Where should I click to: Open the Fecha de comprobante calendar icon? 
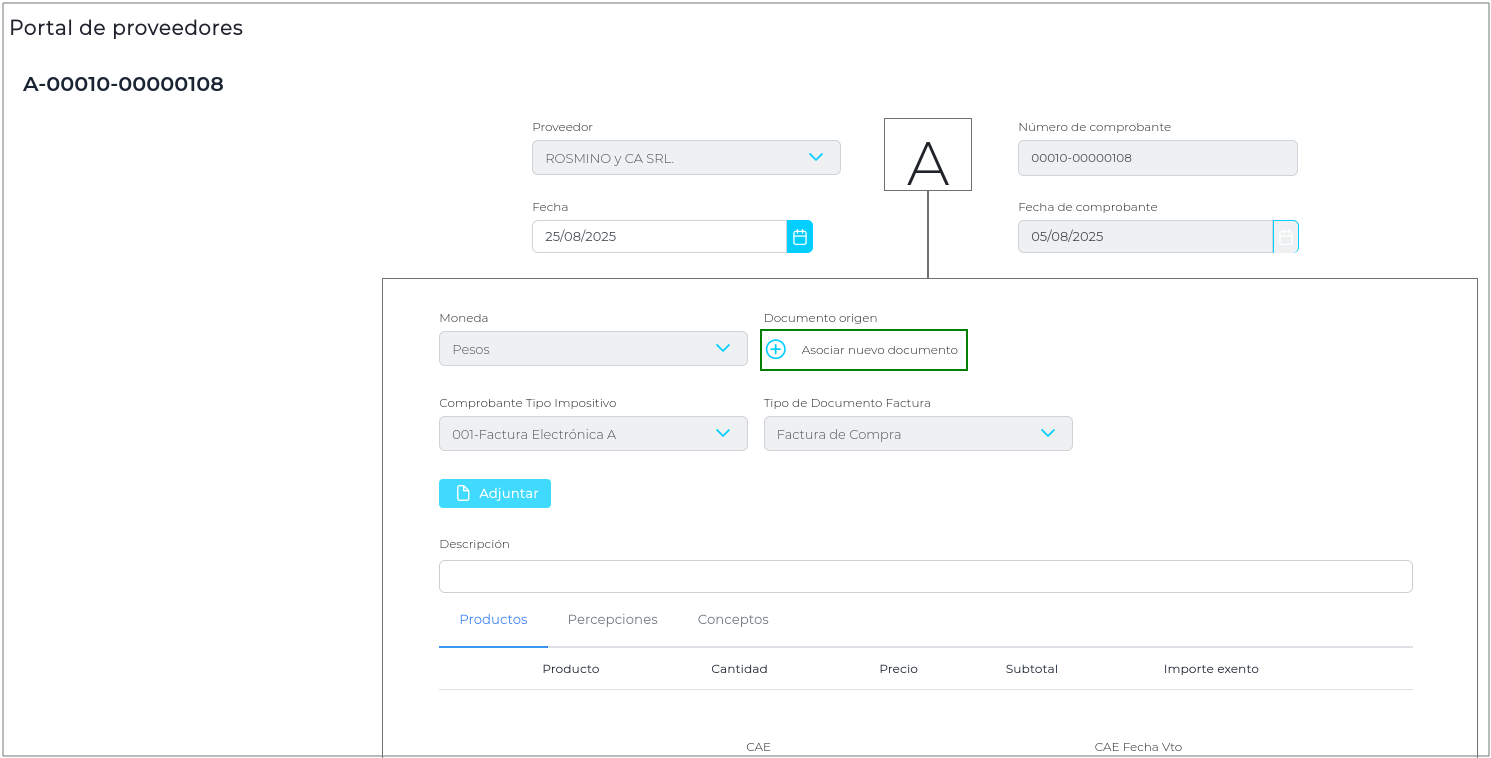pyautogui.click(x=1286, y=237)
